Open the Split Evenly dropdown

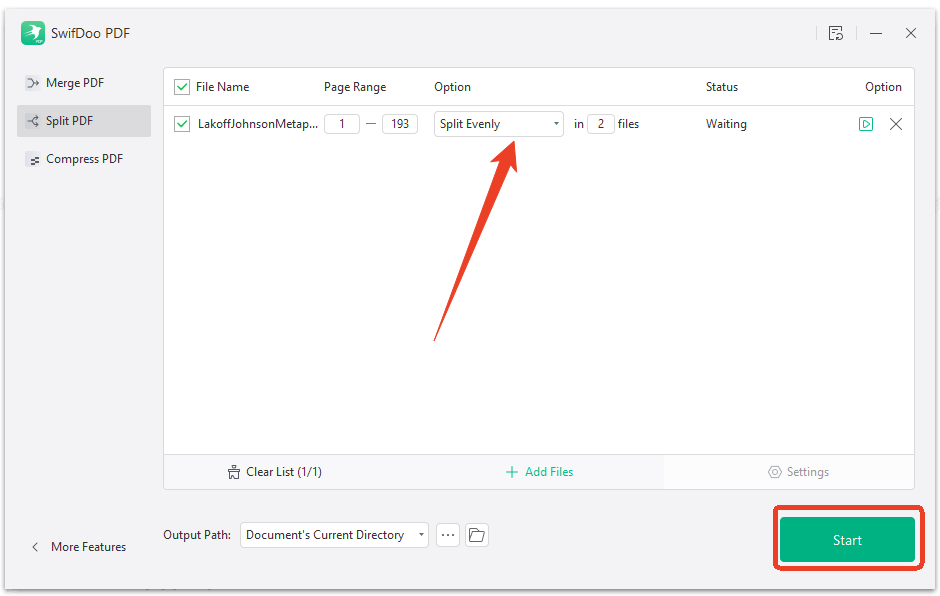[499, 124]
